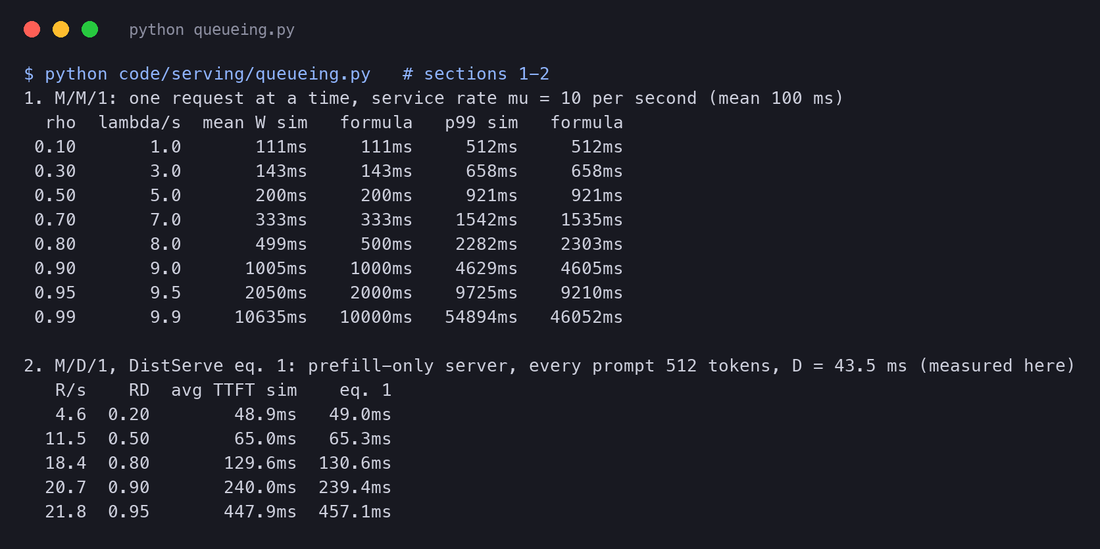The width and height of the screenshot is (1100, 549).
Task: Click the mean W sim value 499ms
Action: pos(281,244)
